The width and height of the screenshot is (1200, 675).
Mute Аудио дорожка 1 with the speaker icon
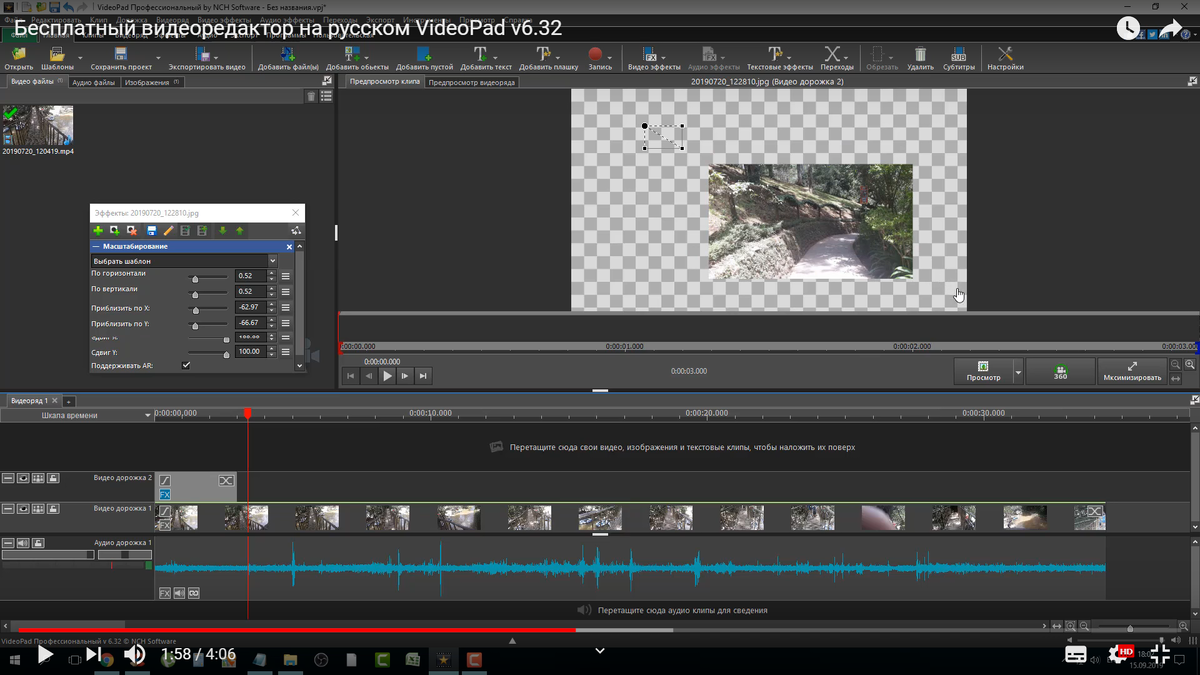tap(22, 543)
